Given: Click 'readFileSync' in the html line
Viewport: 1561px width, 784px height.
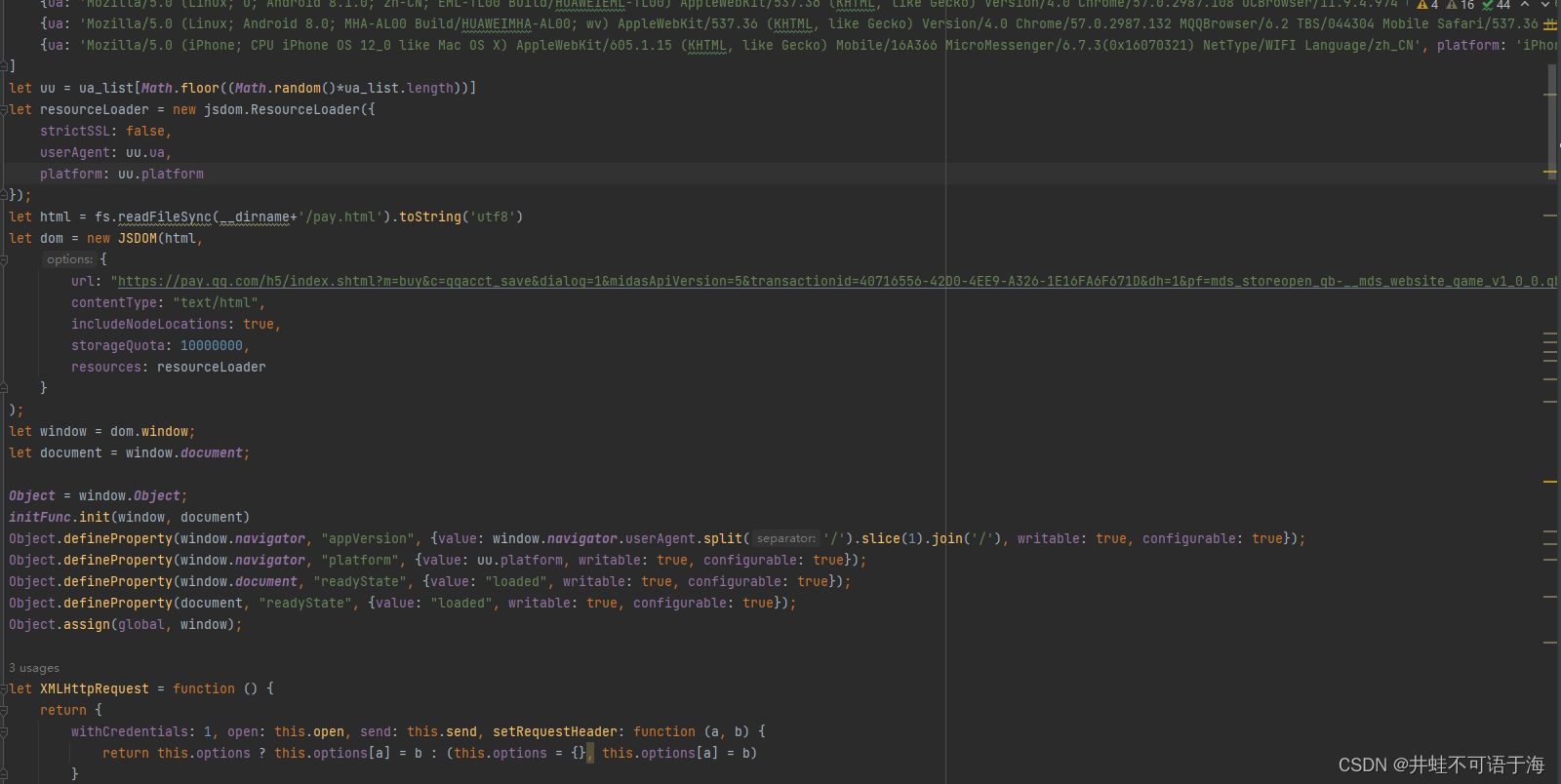Looking at the screenshot, I should [165, 216].
